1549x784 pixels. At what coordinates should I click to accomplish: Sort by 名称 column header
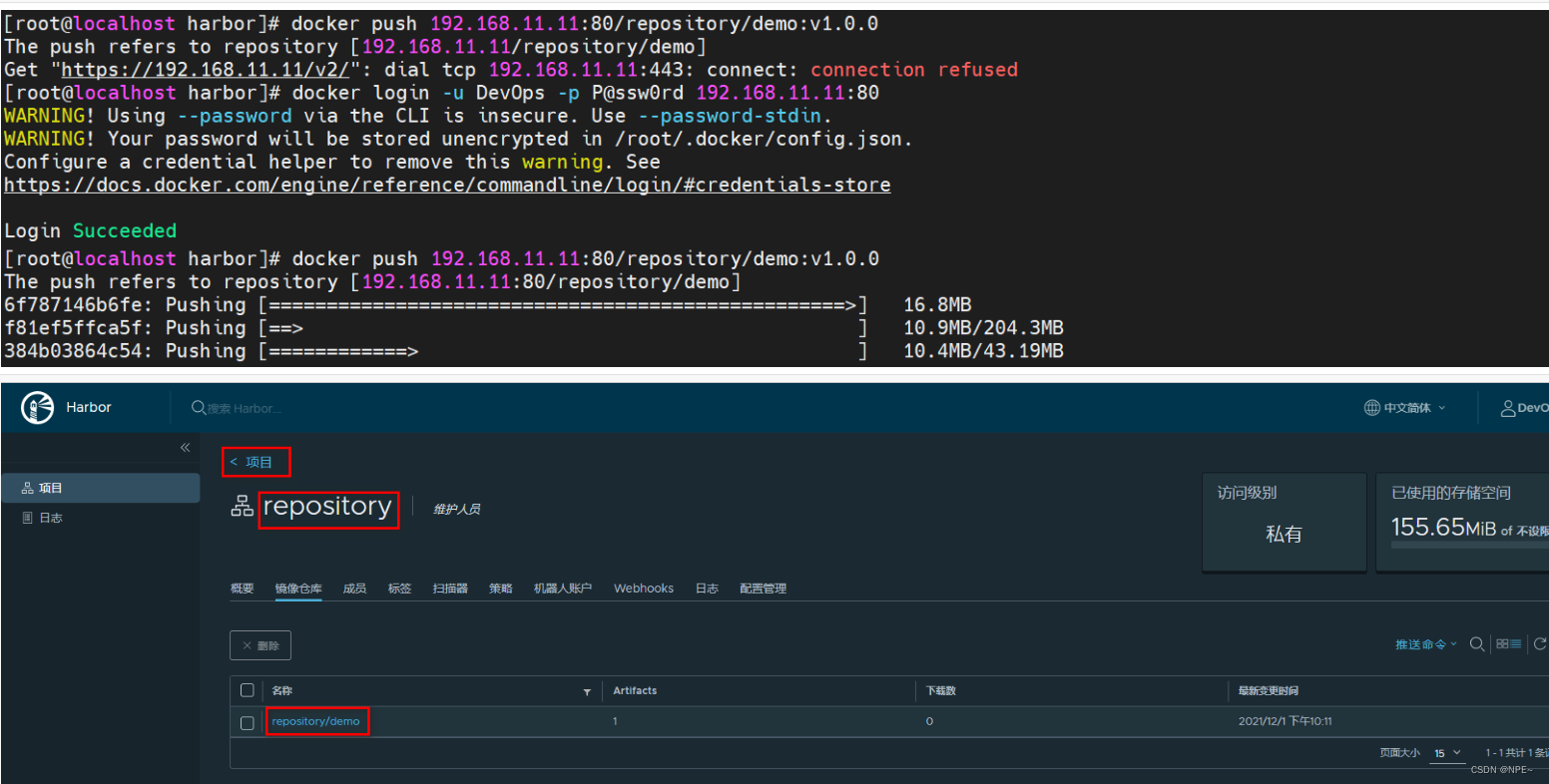click(282, 690)
